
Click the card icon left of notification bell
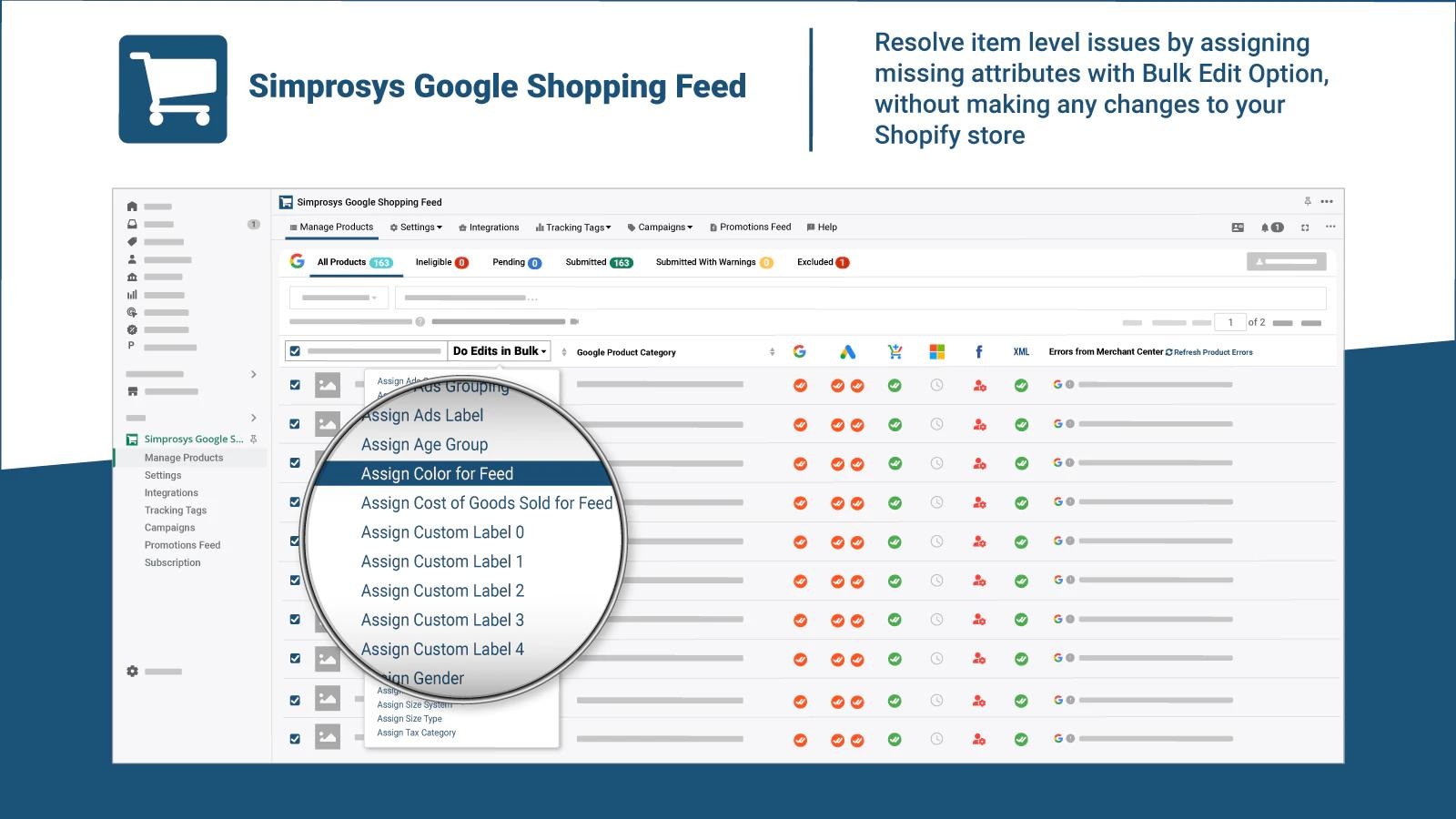coord(1238,227)
